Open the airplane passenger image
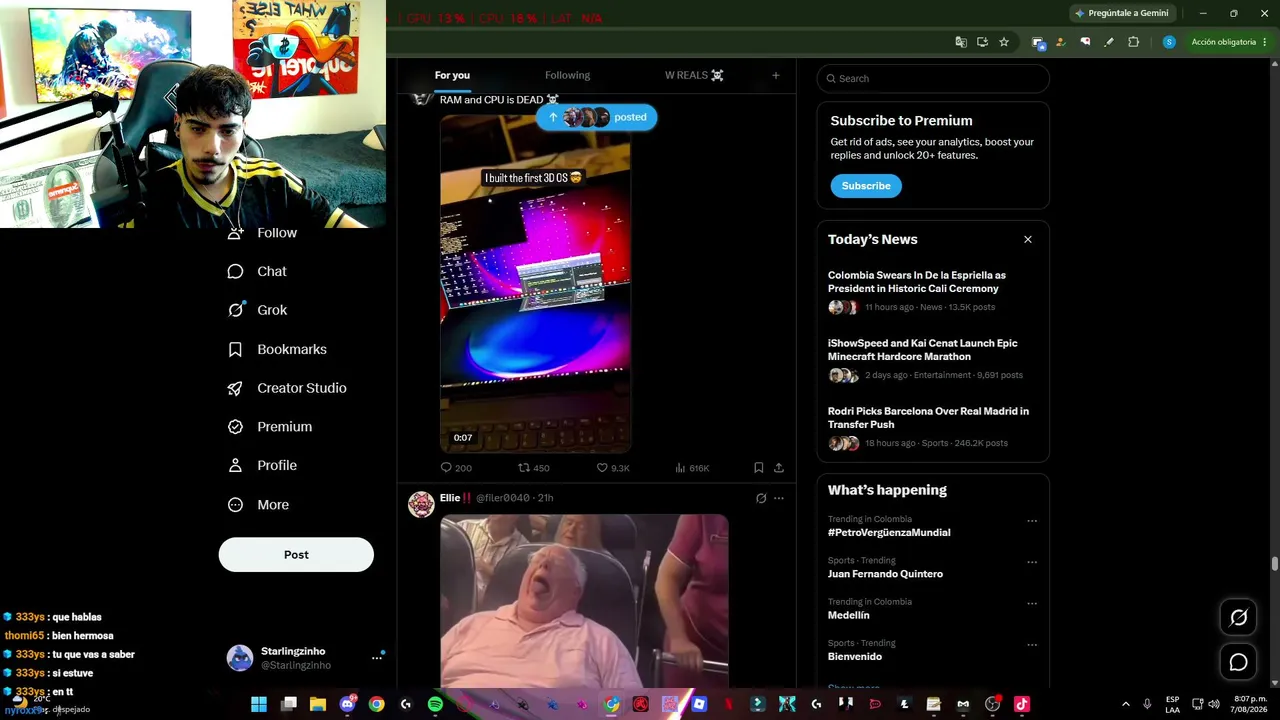The width and height of the screenshot is (1280, 720). 584,601
